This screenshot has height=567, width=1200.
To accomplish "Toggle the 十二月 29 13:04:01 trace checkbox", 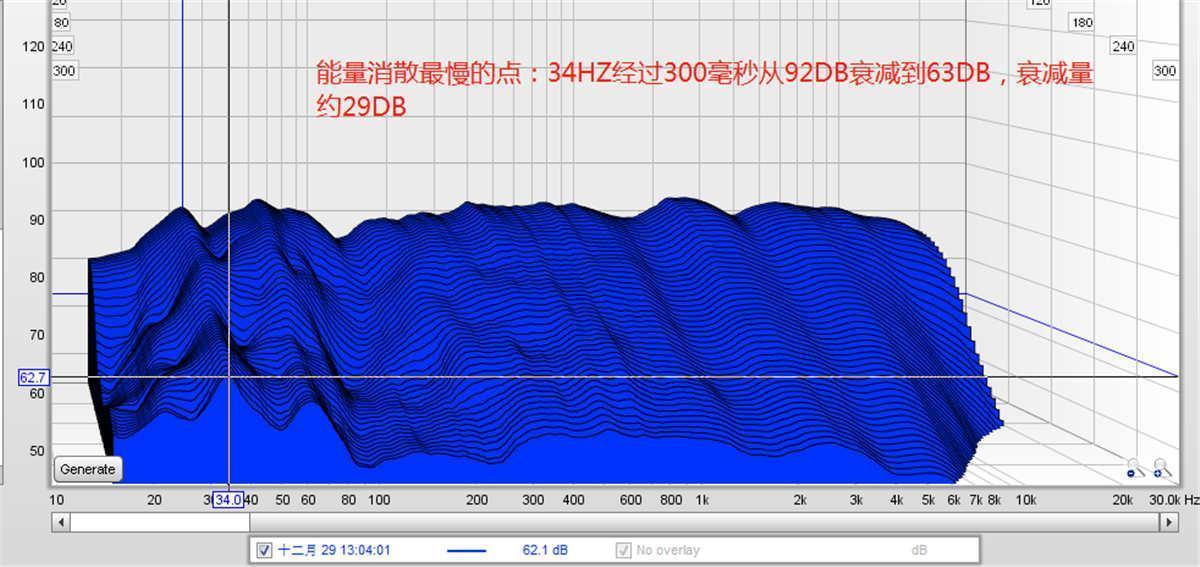I will (x=264, y=550).
